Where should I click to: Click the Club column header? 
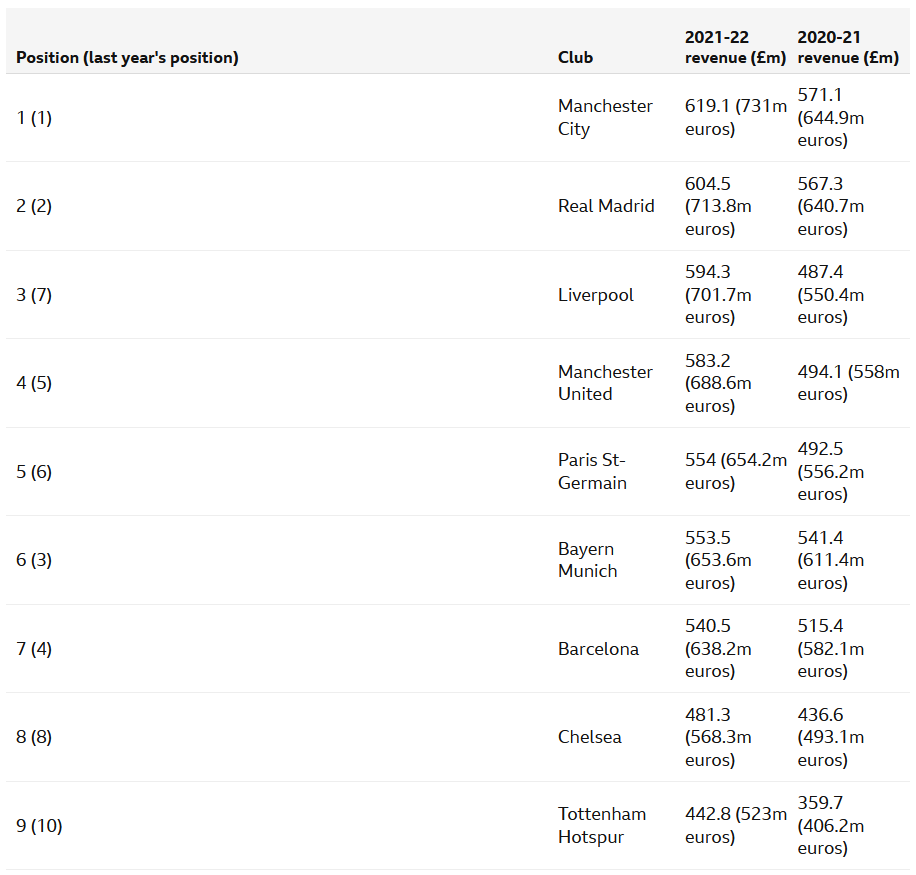[x=575, y=57]
